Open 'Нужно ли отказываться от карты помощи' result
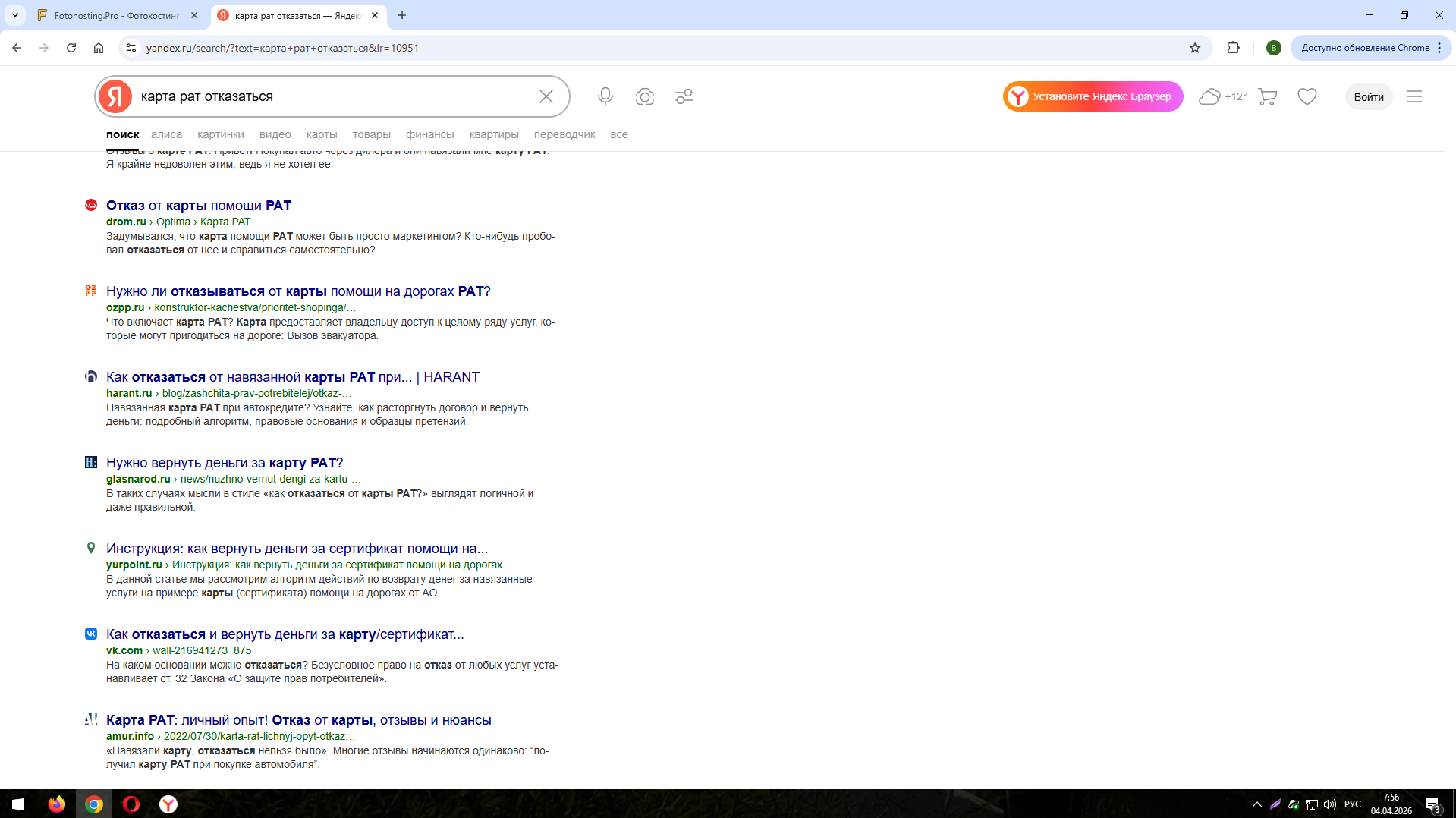Screen dimensions: 1456x818 (298, 291)
